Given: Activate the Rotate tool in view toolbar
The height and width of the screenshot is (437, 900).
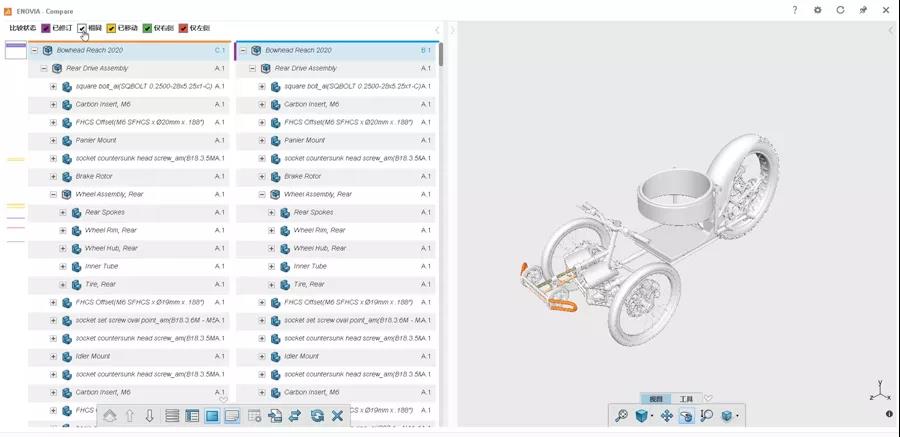Looking at the screenshot, I should (x=686, y=415).
